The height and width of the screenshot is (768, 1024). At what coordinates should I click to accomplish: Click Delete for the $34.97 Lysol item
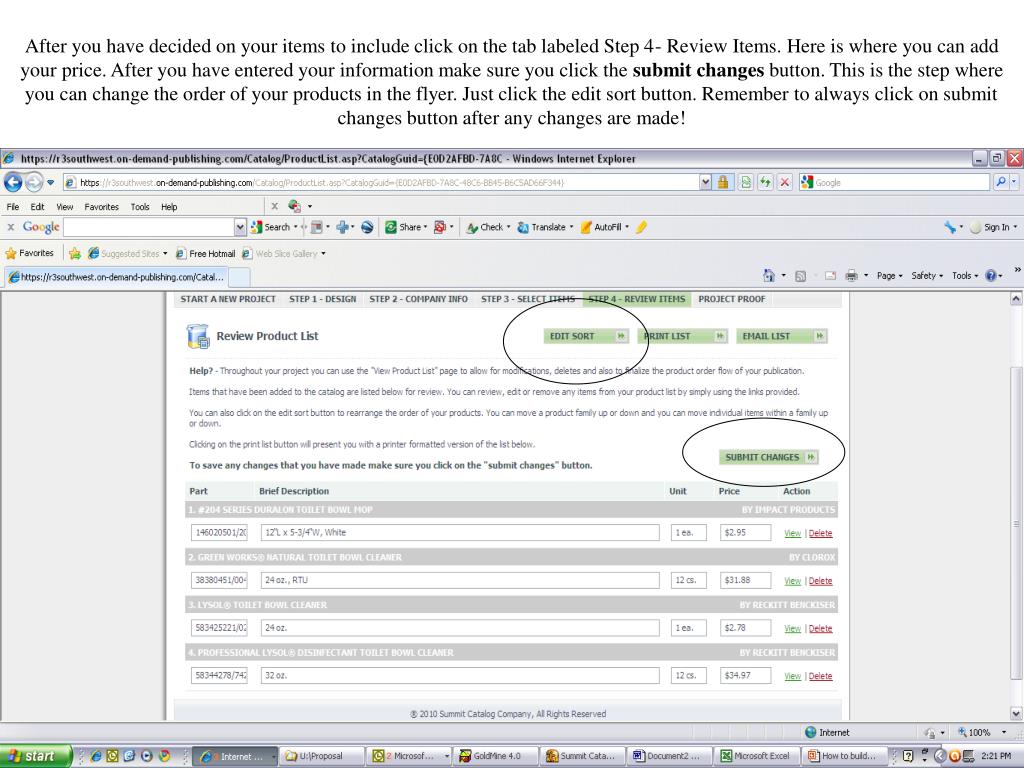click(x=820, y=676)
